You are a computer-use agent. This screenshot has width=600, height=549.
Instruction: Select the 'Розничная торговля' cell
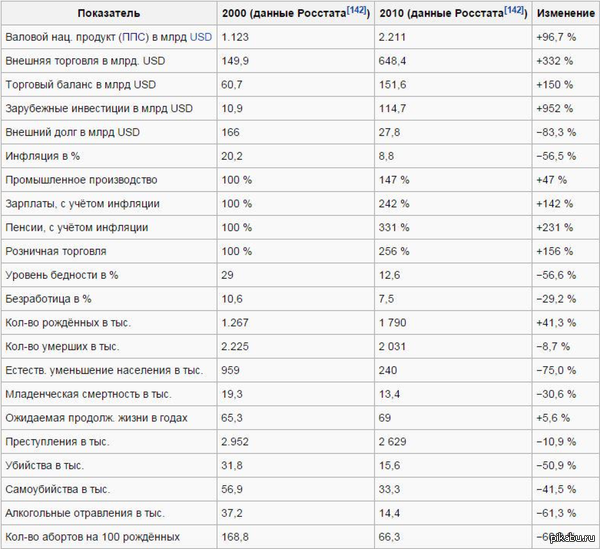(x=56, y=251)
